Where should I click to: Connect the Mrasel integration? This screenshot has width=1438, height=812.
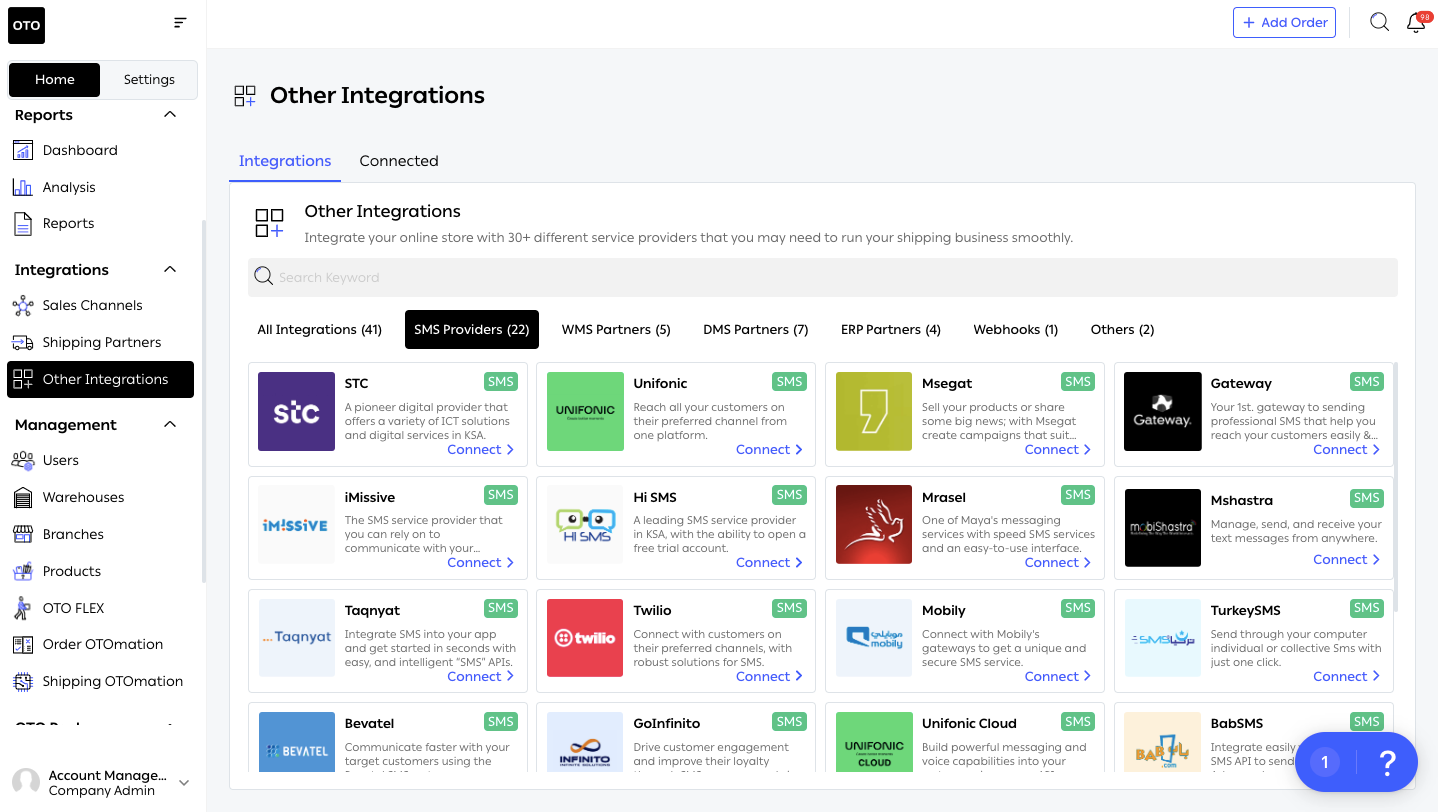coord(1058,563)
